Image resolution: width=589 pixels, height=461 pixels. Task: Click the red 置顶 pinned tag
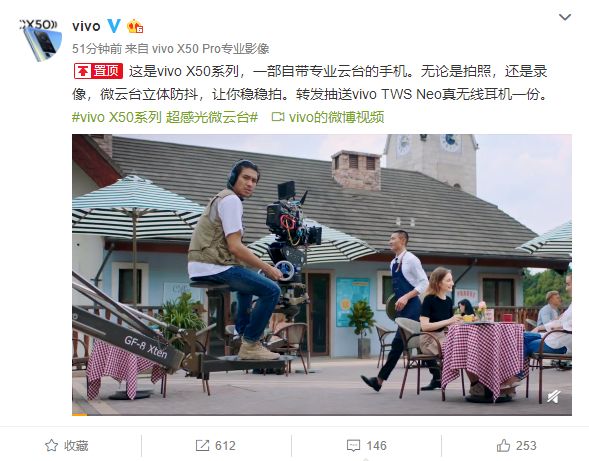click(98, 71)
